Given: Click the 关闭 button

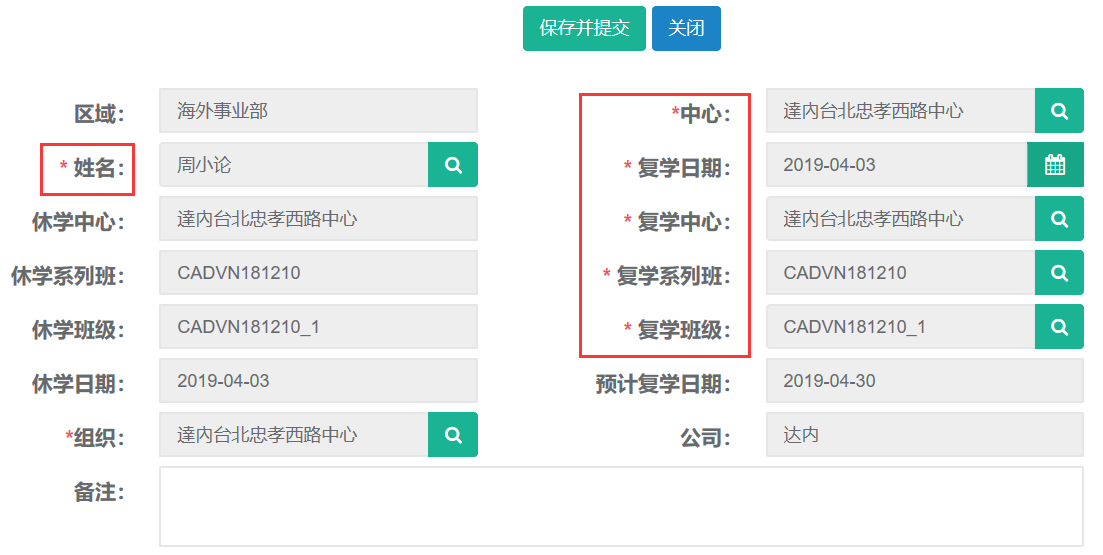Looking at the screenshot, I should [686, 29].
